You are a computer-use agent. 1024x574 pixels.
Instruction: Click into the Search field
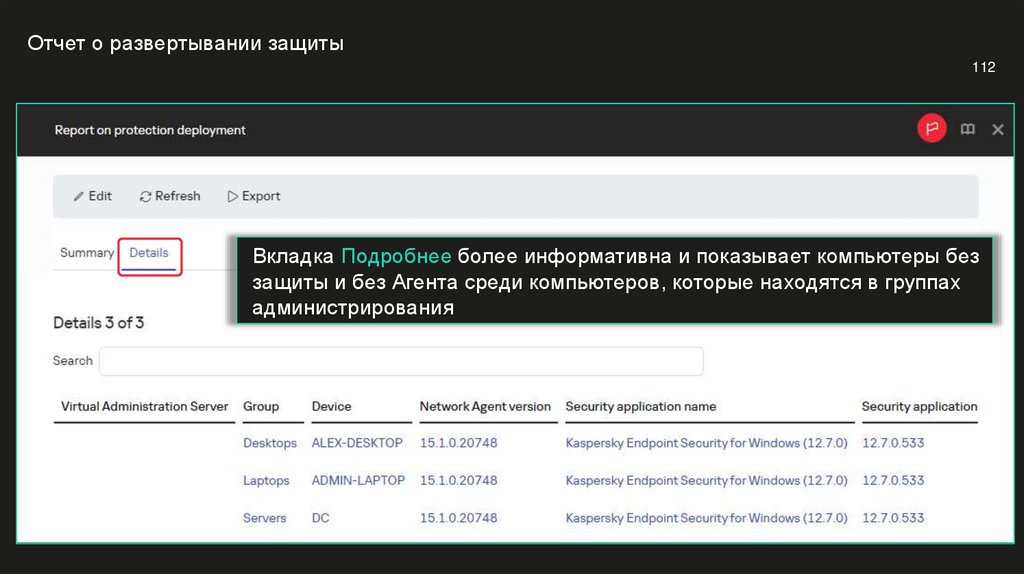(400, 361)
